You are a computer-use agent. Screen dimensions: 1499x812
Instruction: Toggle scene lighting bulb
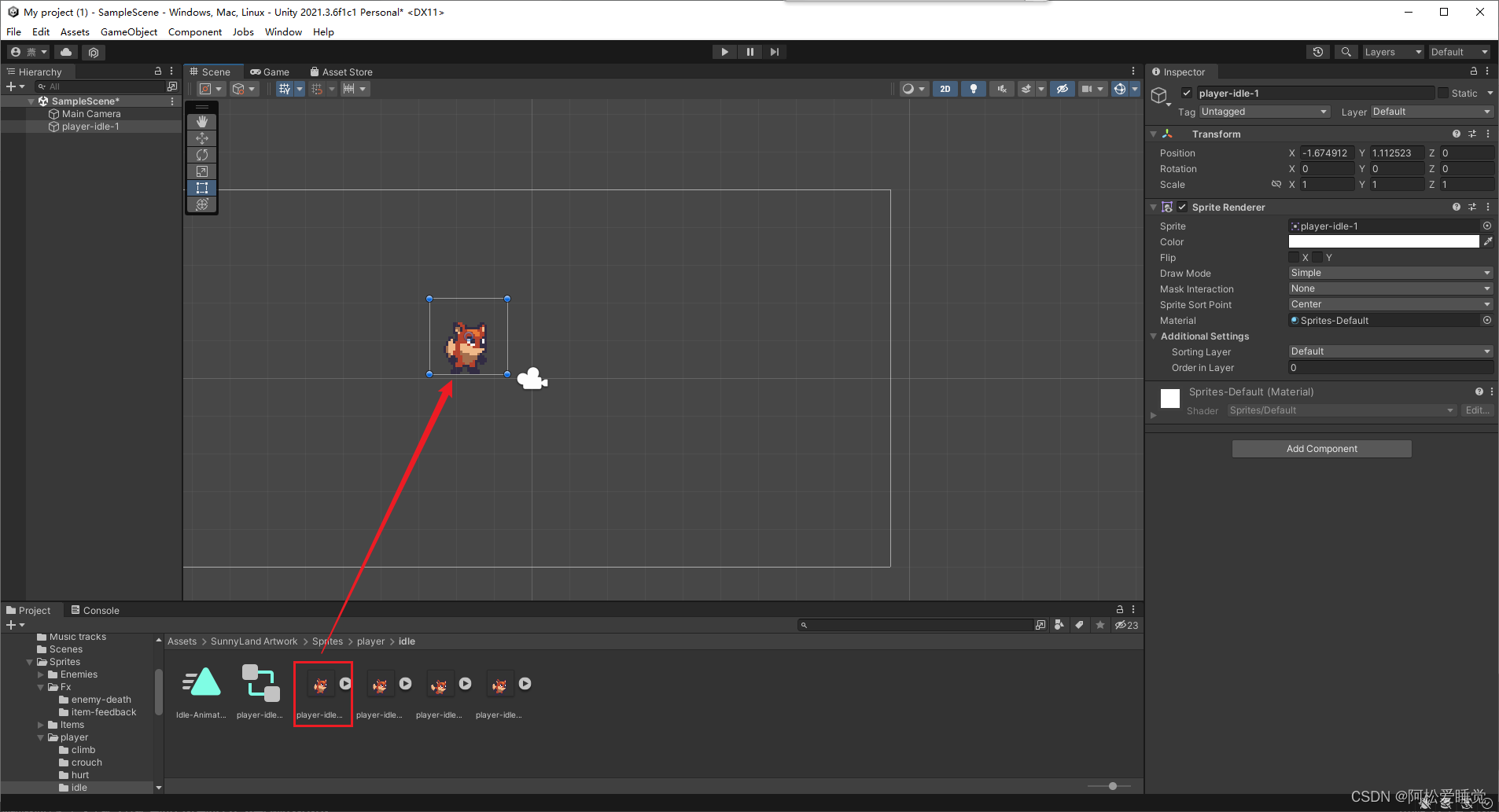point(974,89)
